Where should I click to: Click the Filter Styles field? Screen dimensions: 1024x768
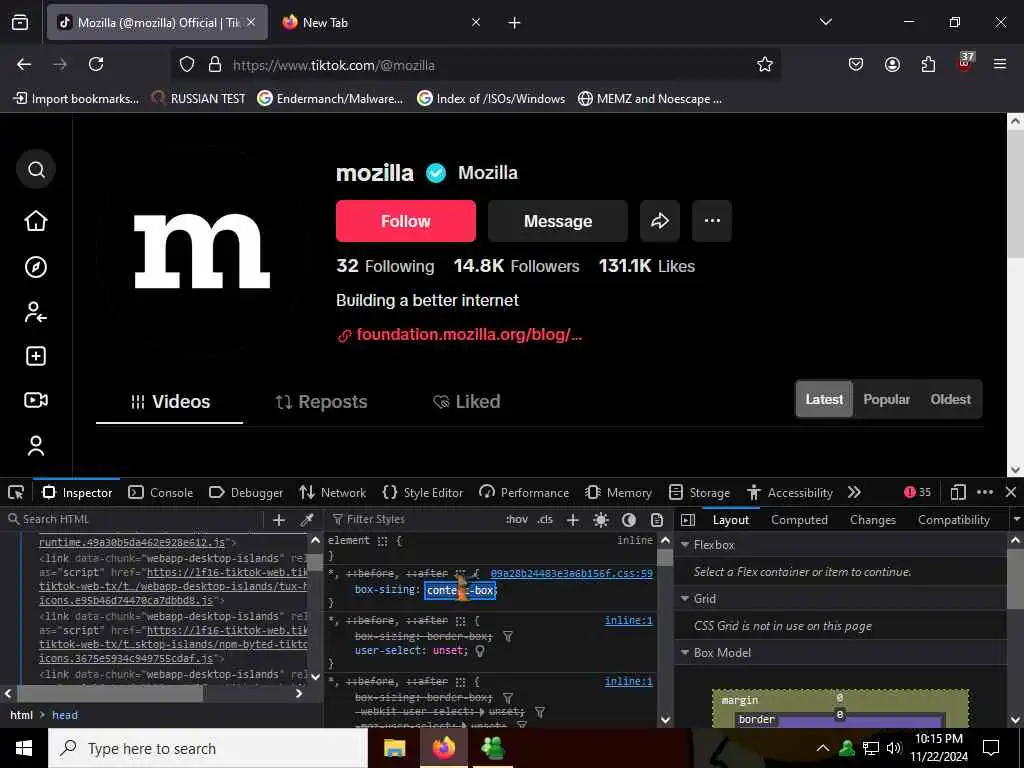pos(414,520)
